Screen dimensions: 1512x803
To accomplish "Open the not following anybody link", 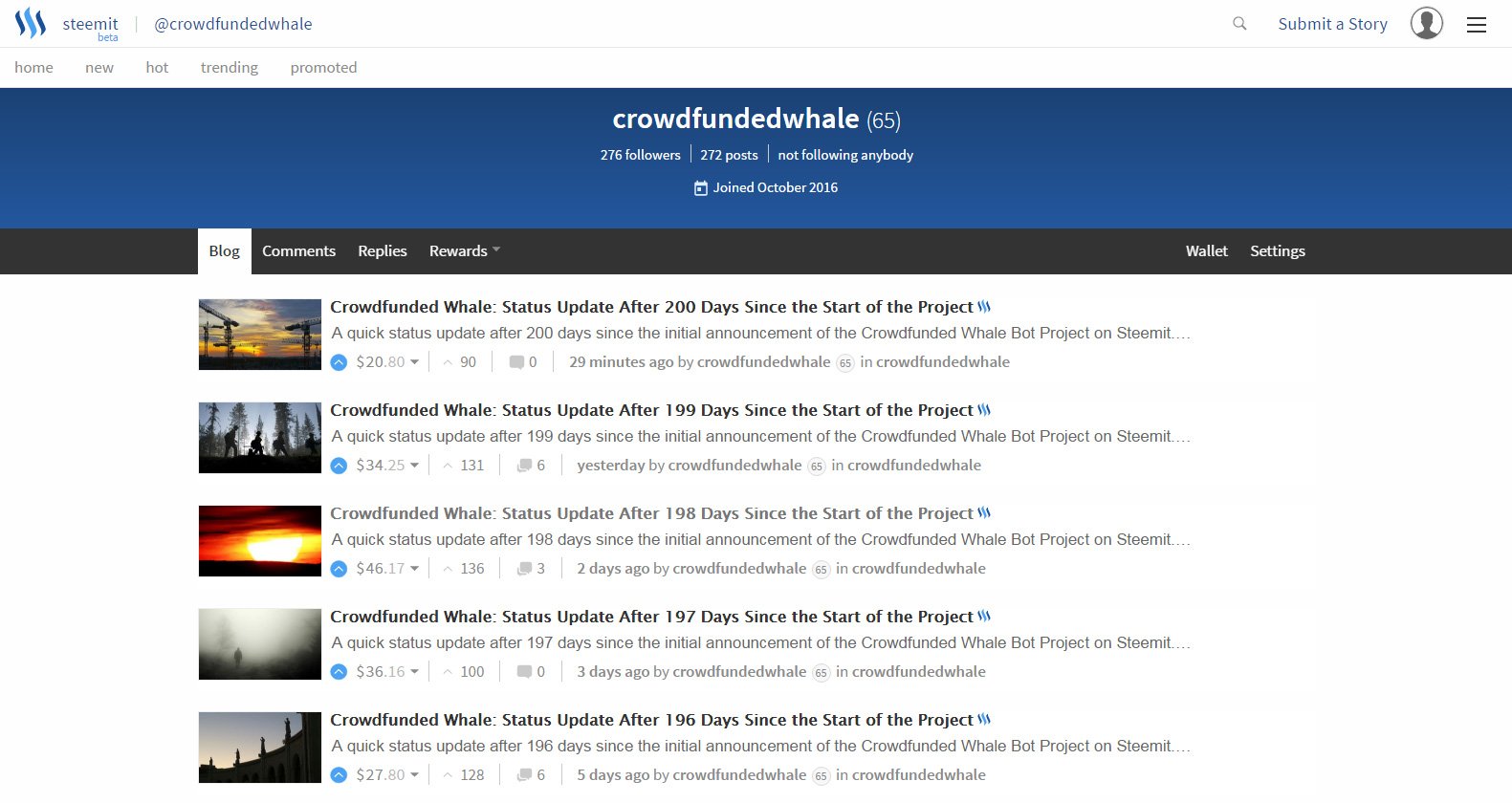I will click(x=845, y=155).
